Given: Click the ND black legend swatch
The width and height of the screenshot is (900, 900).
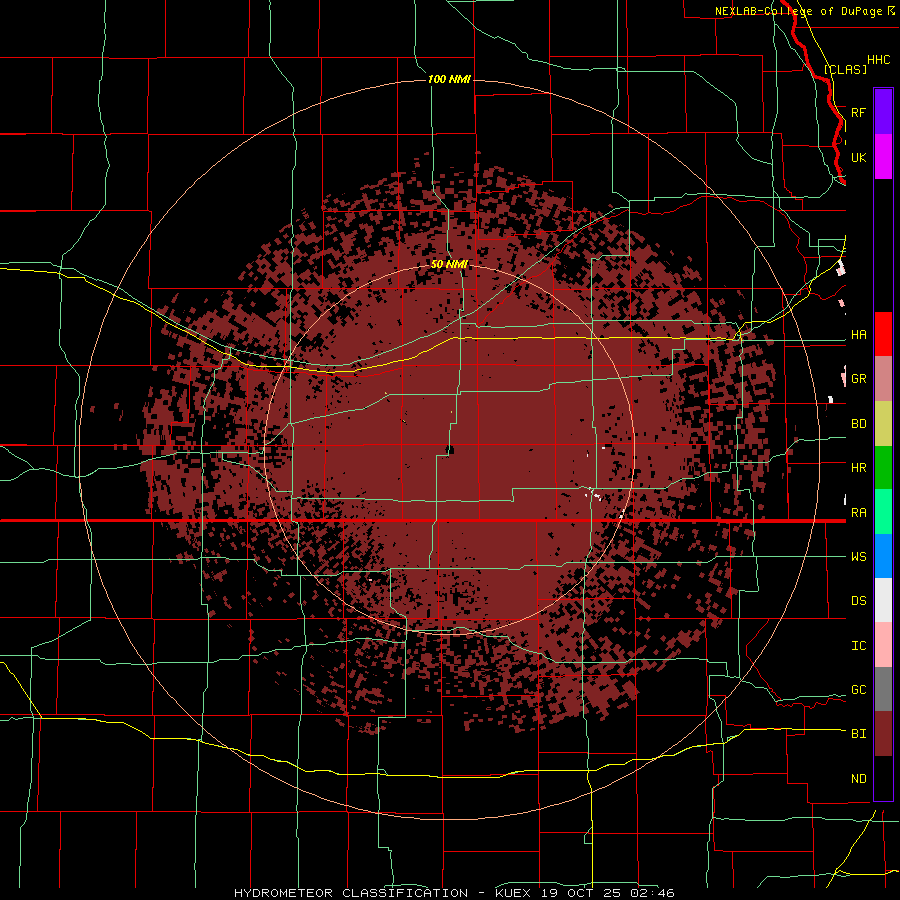Looking at the screenshot, I should (883, 778).
